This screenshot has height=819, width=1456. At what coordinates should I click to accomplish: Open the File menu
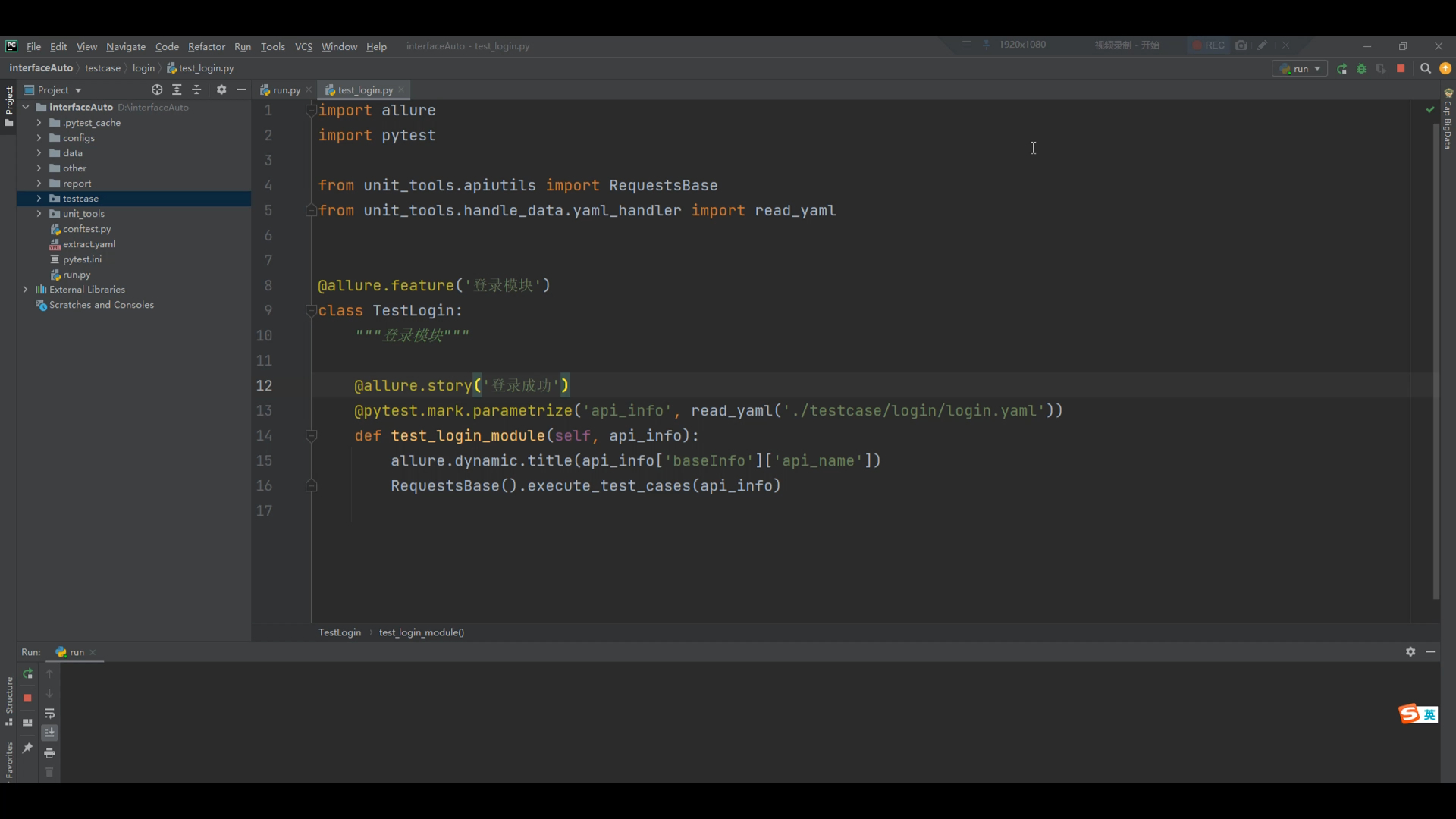point(33,46)
